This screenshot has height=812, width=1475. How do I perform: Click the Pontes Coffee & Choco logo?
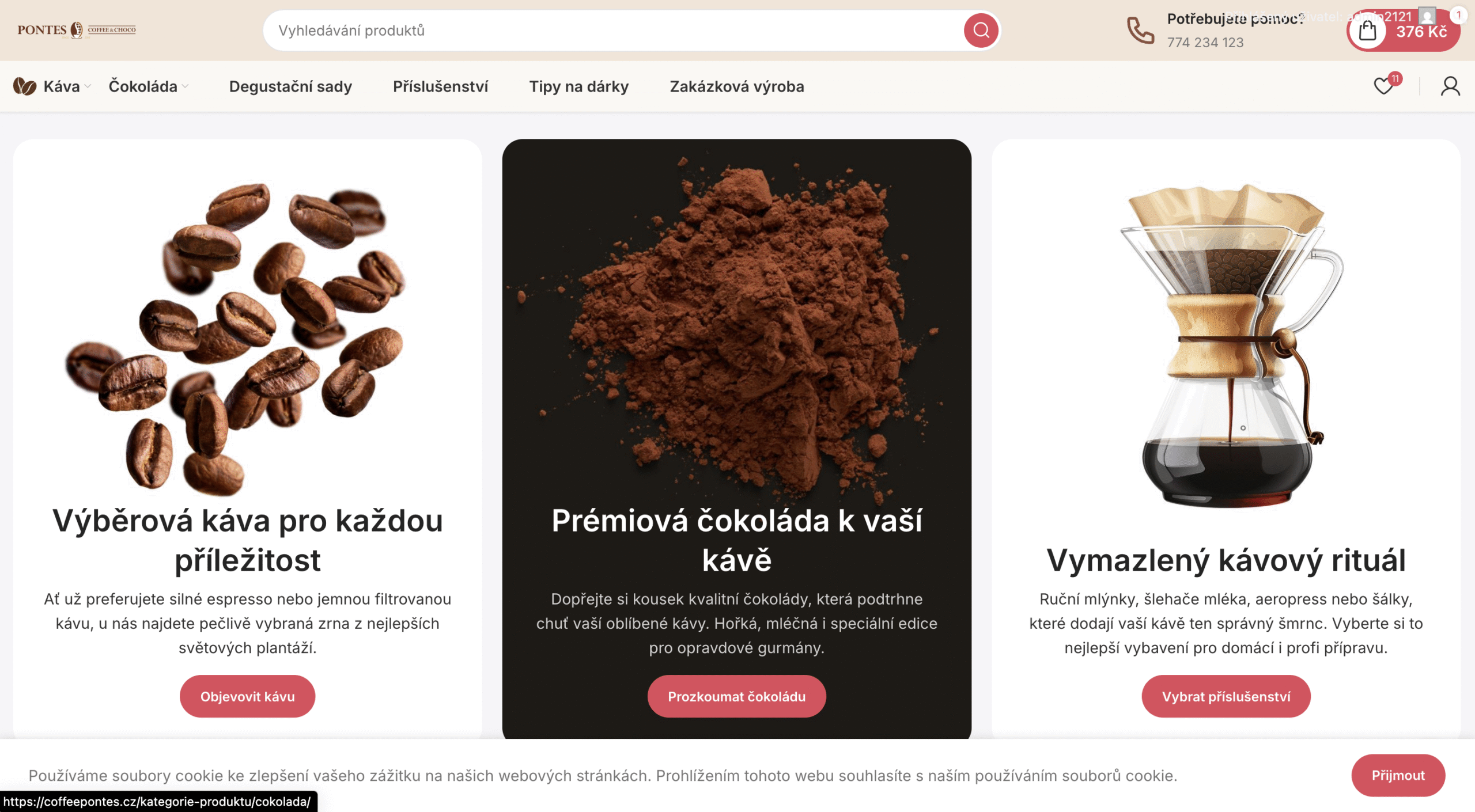[x=77, y=30]
